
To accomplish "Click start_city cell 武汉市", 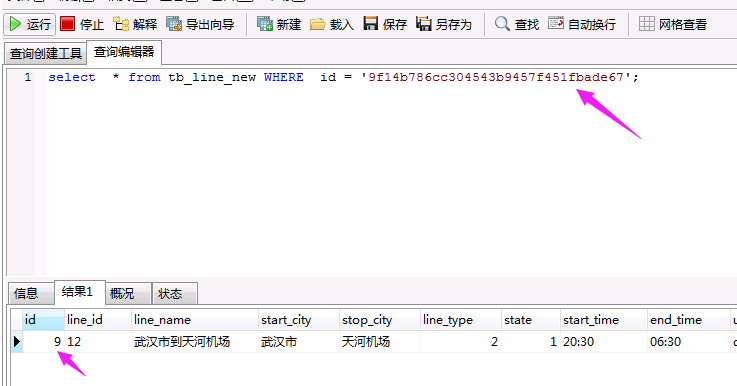I will [298, 341].
